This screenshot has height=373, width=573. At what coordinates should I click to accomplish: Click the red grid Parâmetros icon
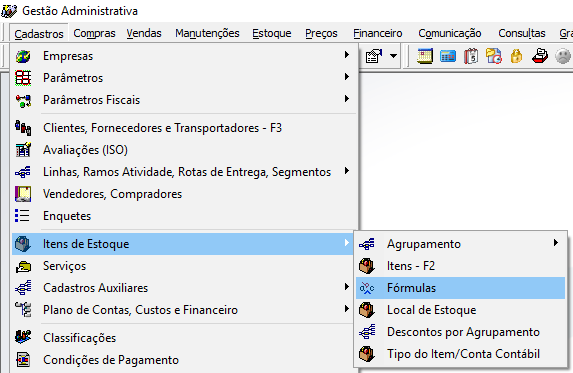(x=23, y=78)
